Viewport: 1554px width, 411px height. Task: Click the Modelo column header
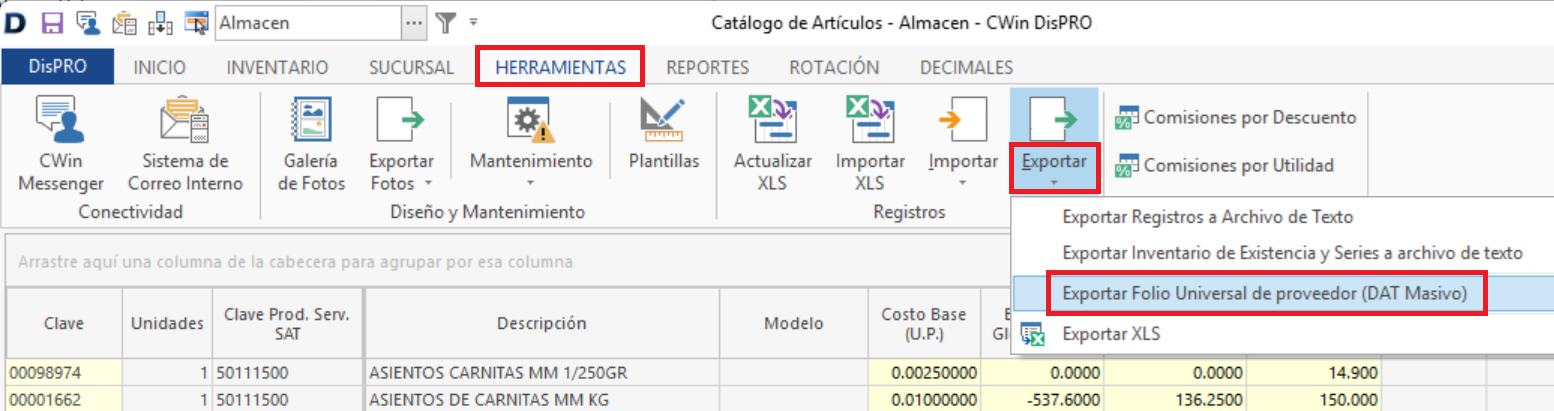click(793, 323)
